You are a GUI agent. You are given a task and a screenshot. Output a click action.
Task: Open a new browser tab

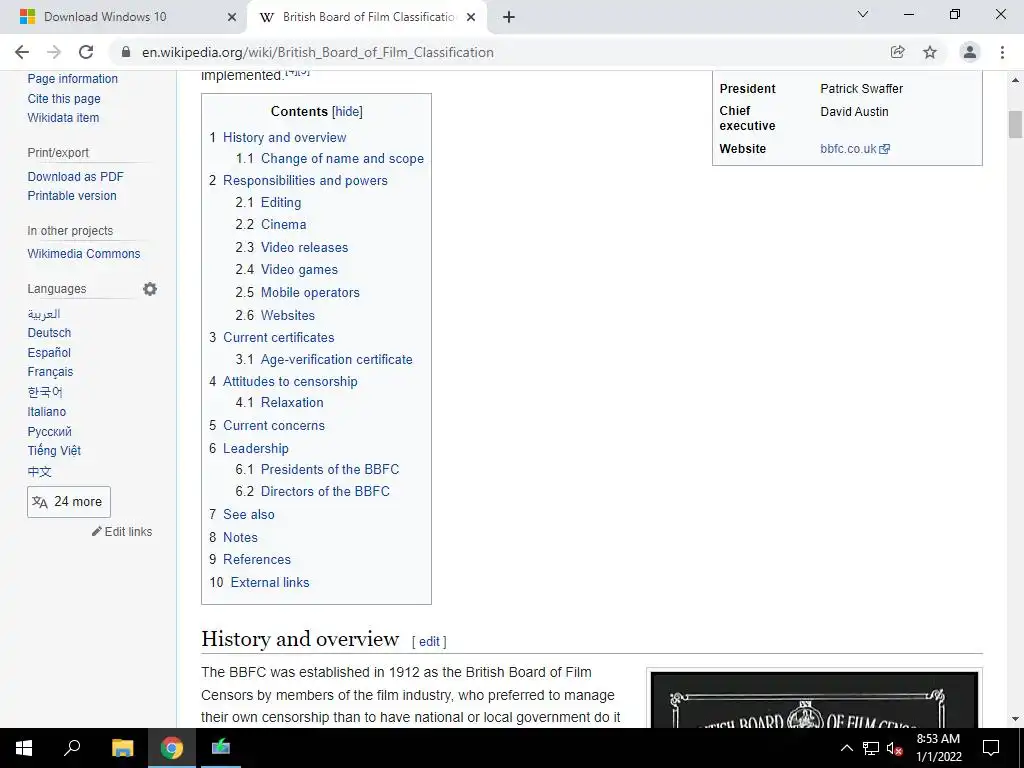coord(509,17)
